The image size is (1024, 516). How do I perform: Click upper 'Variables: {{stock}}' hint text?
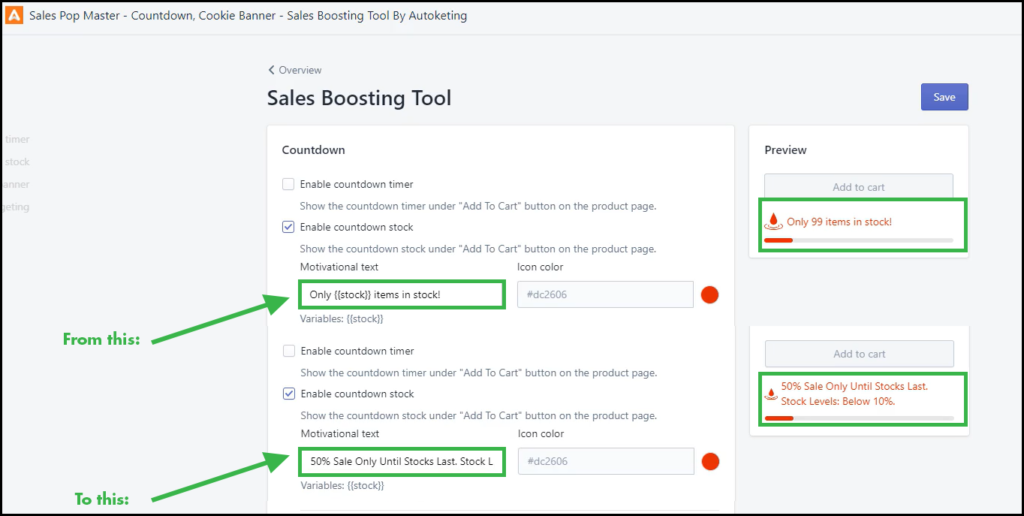342,319
